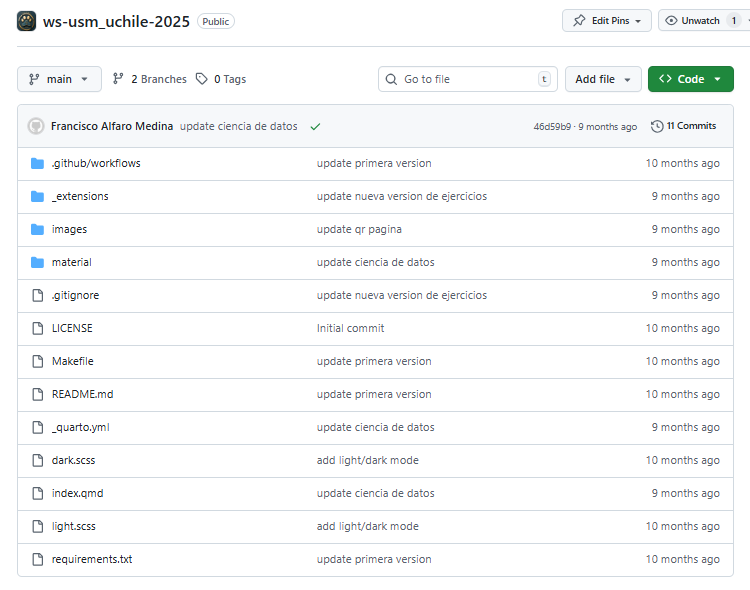Click the .github/workflows folder icon
Image resolution: width=750 pixels, height=590 pixels.
(x=37, y=163)
